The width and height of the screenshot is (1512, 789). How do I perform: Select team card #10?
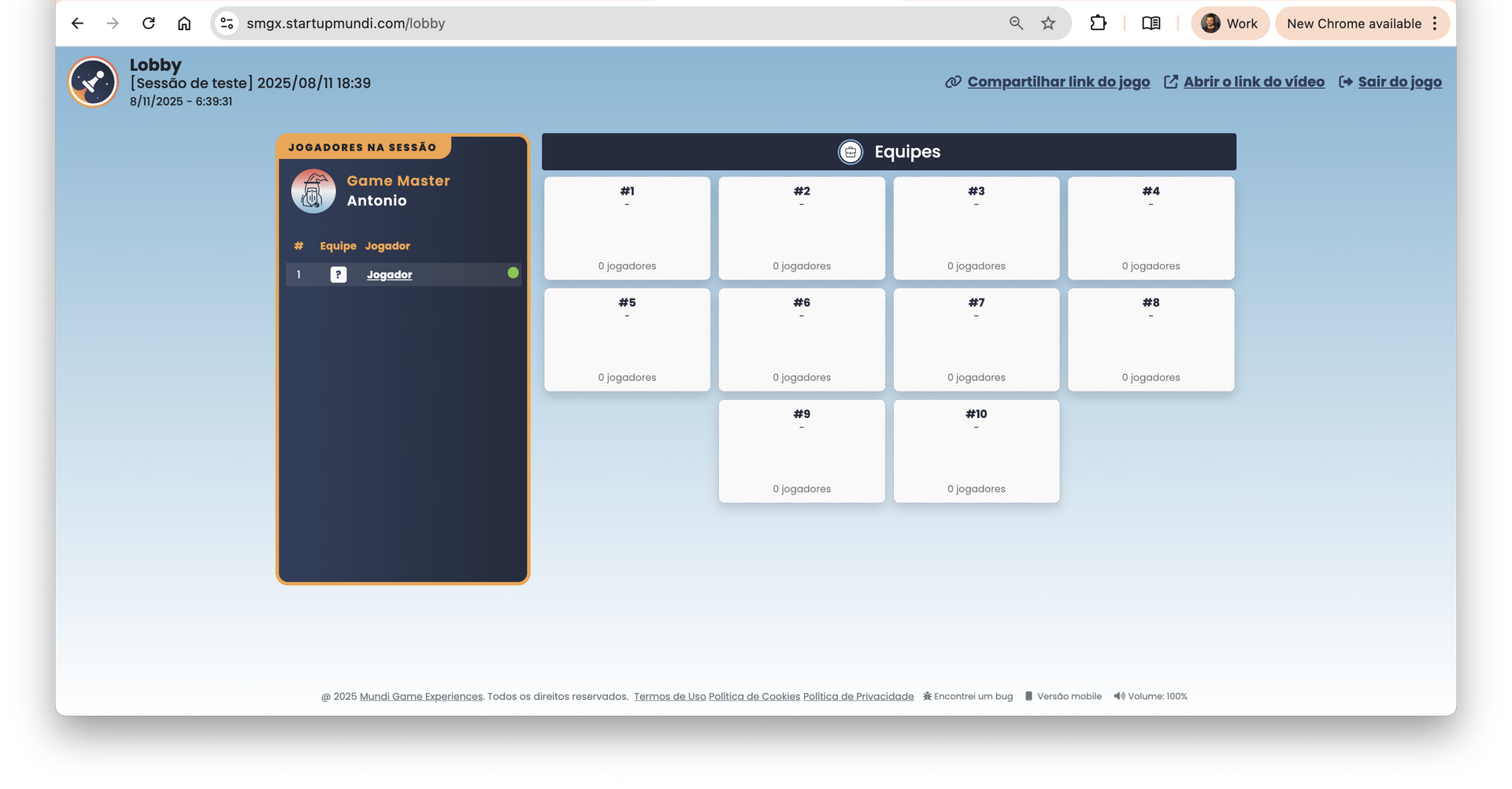[976, 451]
